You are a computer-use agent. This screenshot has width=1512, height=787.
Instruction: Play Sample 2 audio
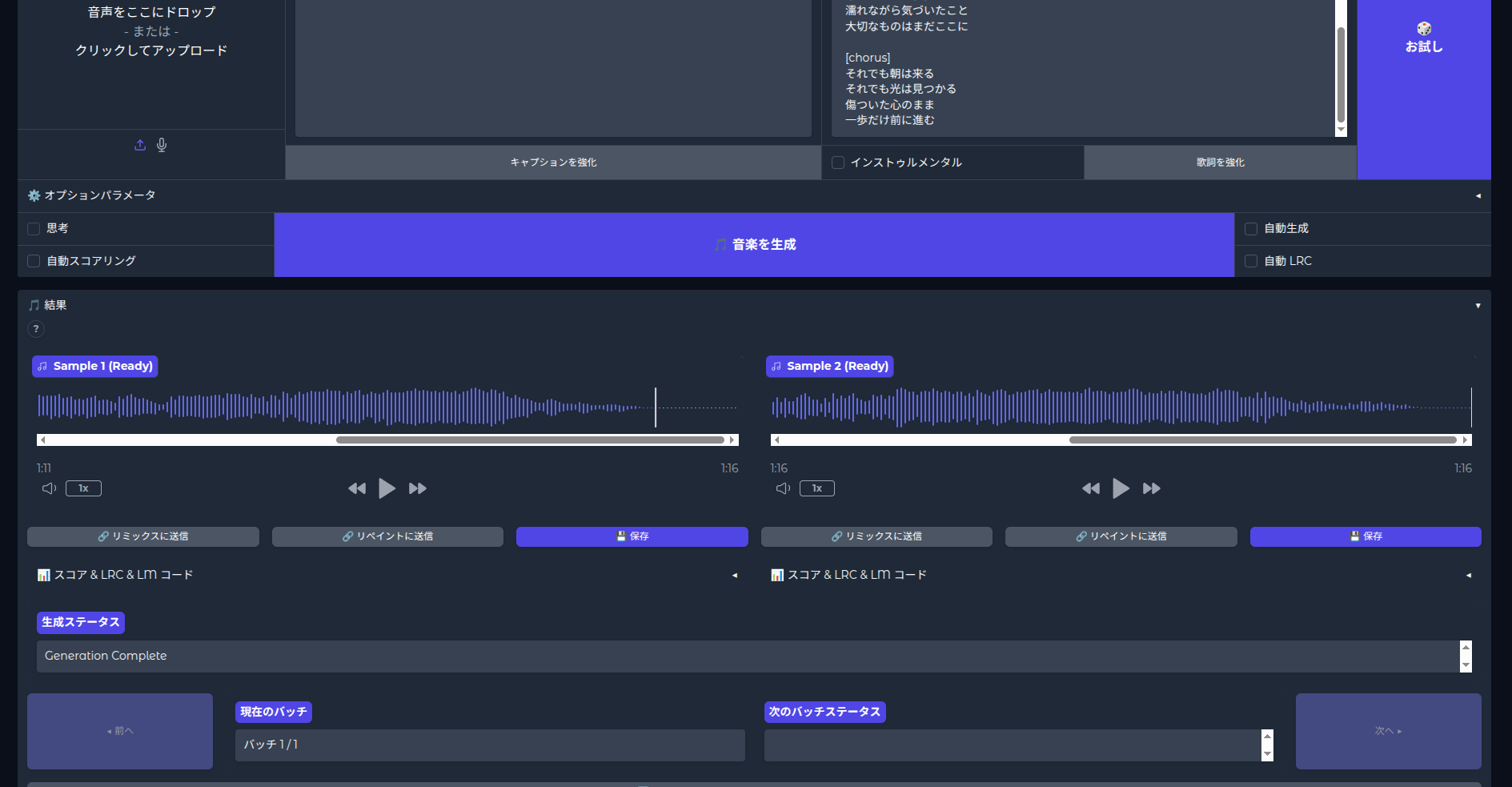[1121, 488]
